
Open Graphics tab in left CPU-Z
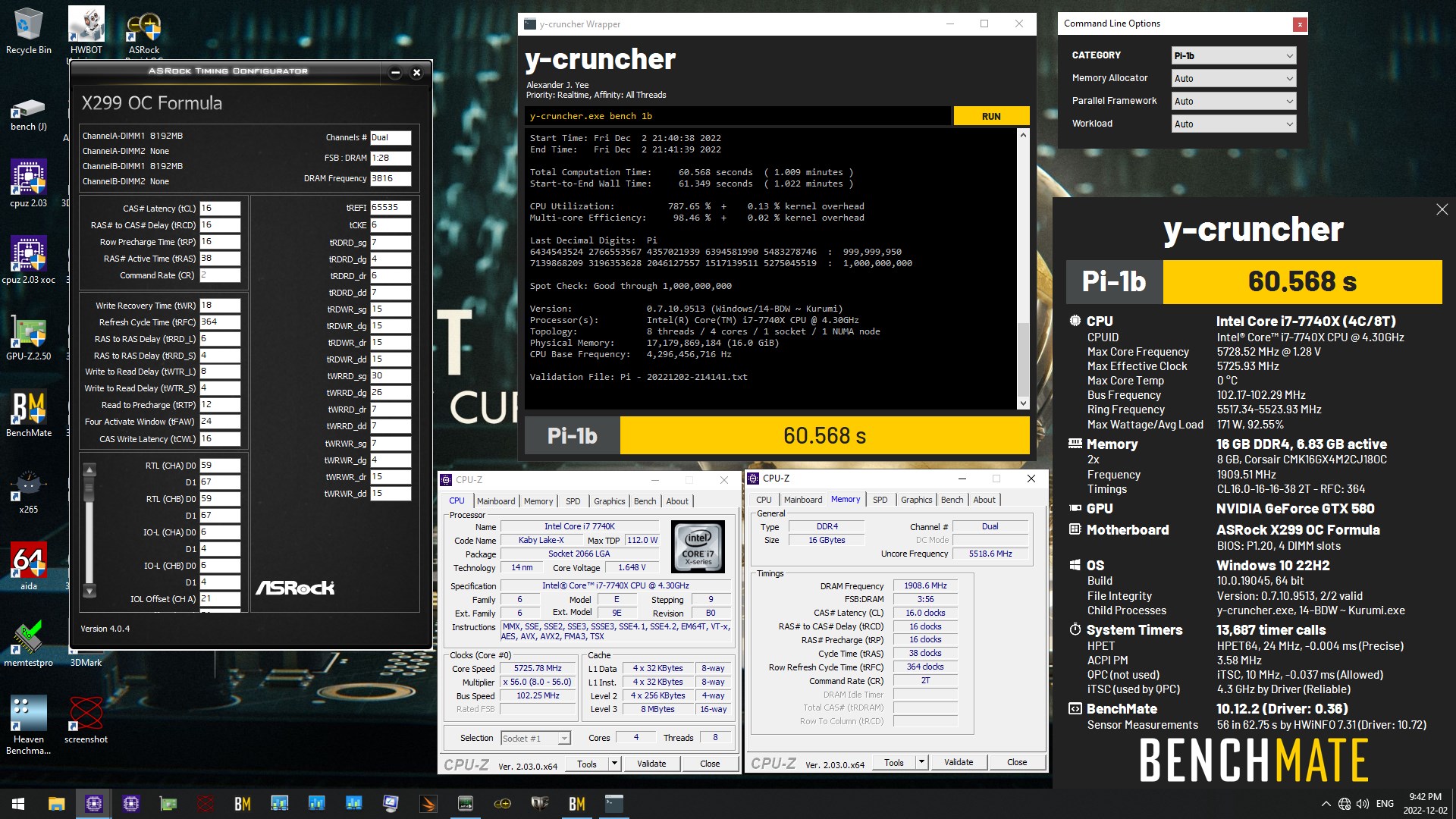[x=610, y=501]
